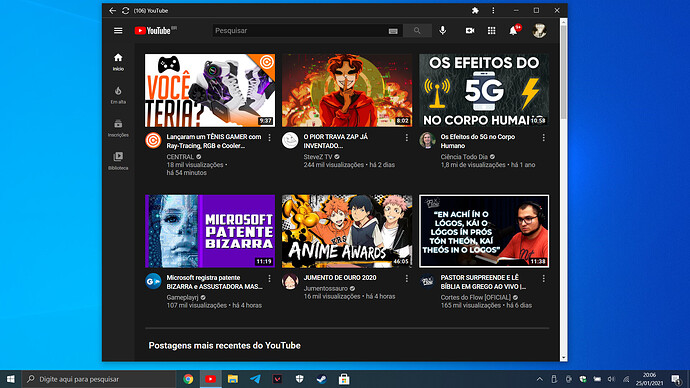Open the notifications bell
The image size is (690, 388).
(x=513, y=31)
